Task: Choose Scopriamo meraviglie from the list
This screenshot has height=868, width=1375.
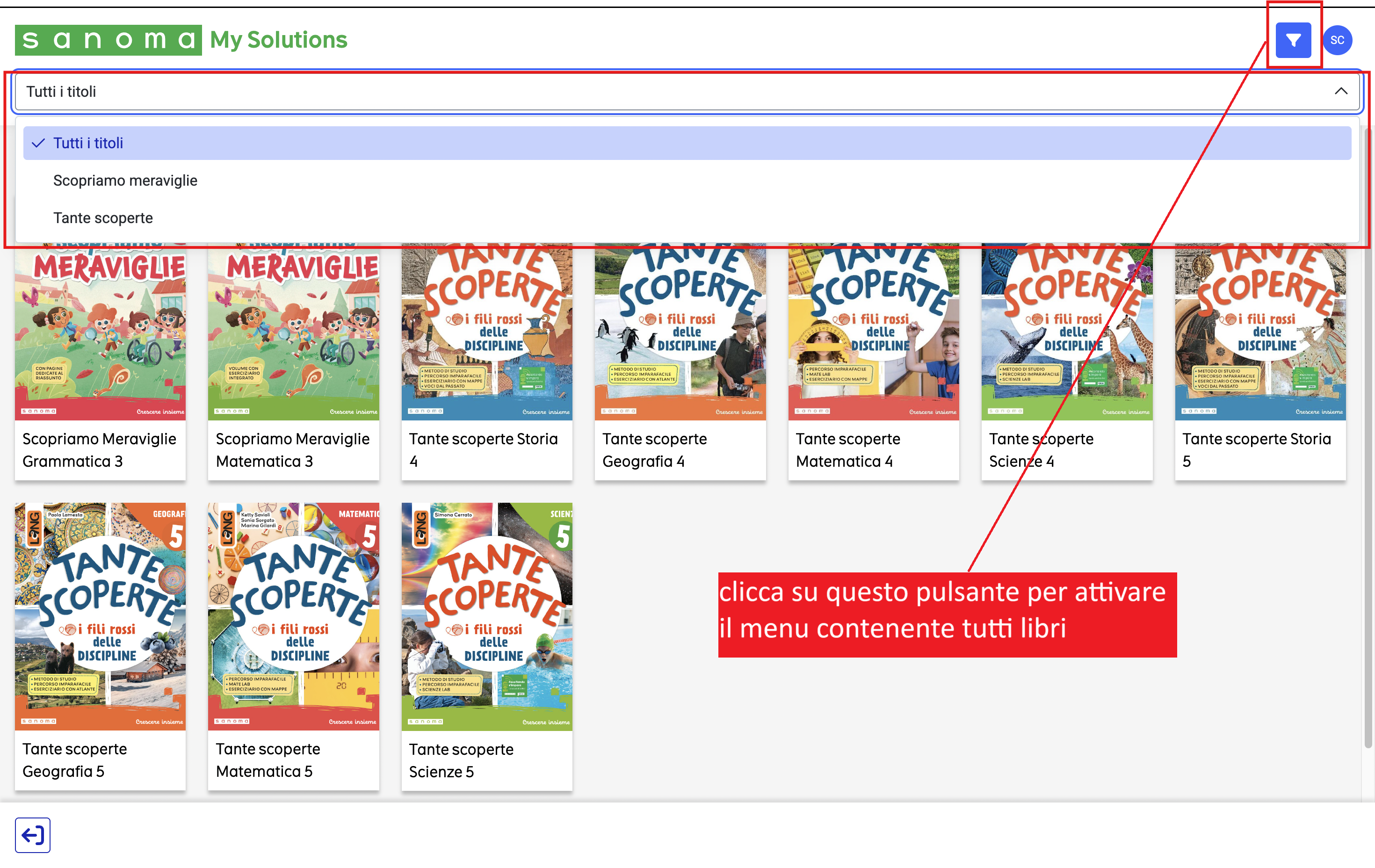Action: pos(687,181)
